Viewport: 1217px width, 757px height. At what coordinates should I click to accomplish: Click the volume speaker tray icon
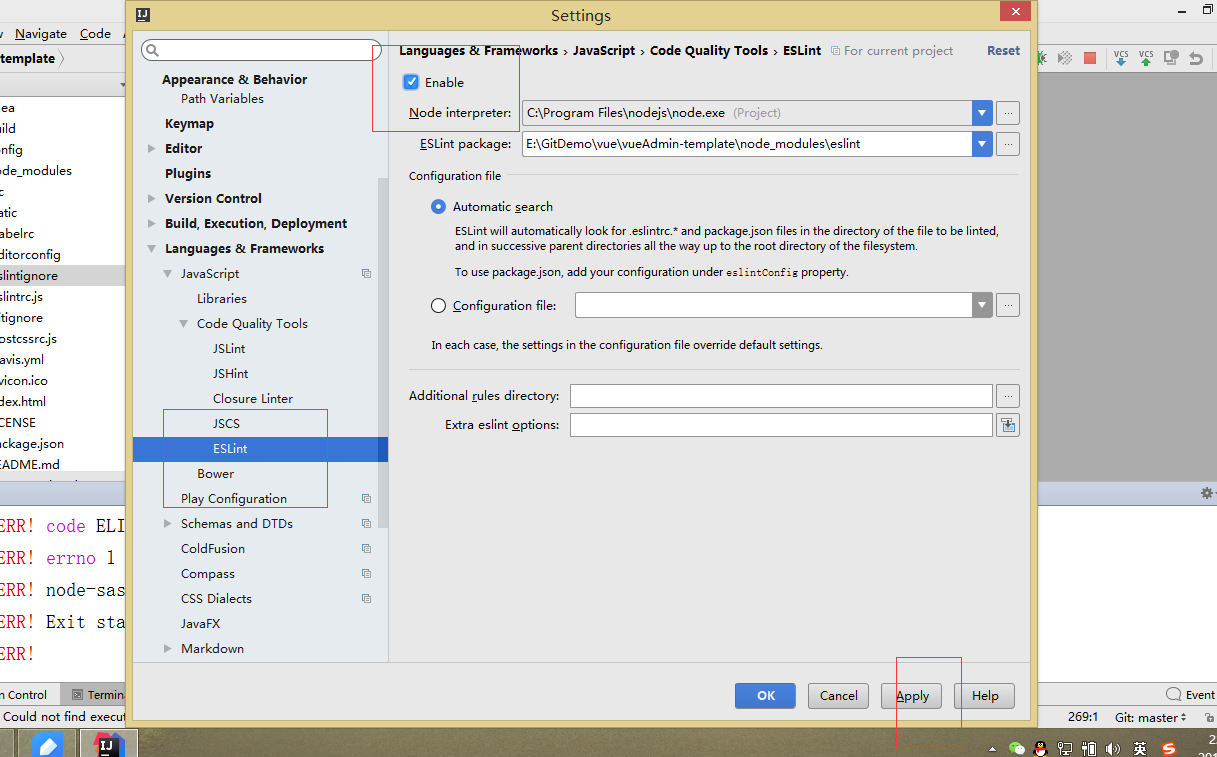coord(1114,748)
